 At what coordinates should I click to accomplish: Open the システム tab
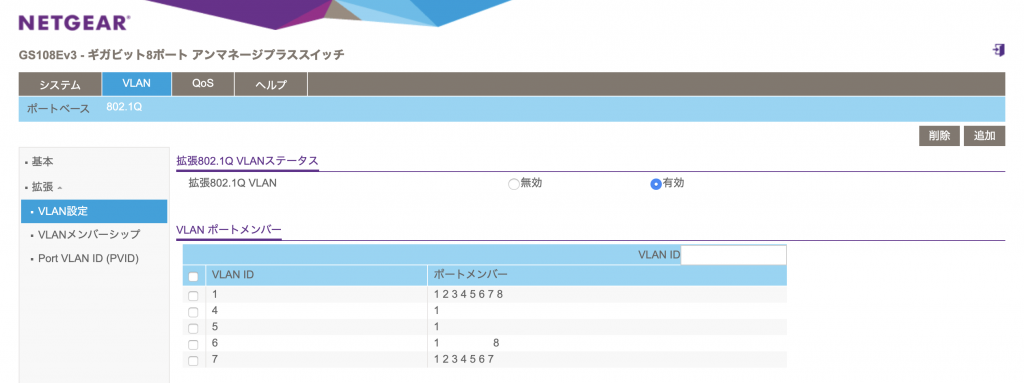pos(60,84)
